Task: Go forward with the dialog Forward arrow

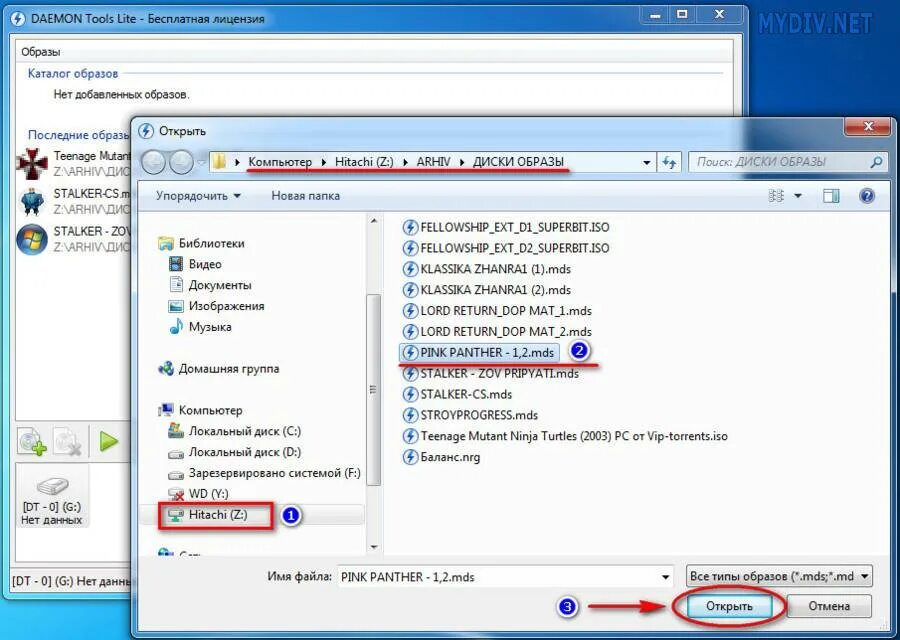Action: pos(181,162)
